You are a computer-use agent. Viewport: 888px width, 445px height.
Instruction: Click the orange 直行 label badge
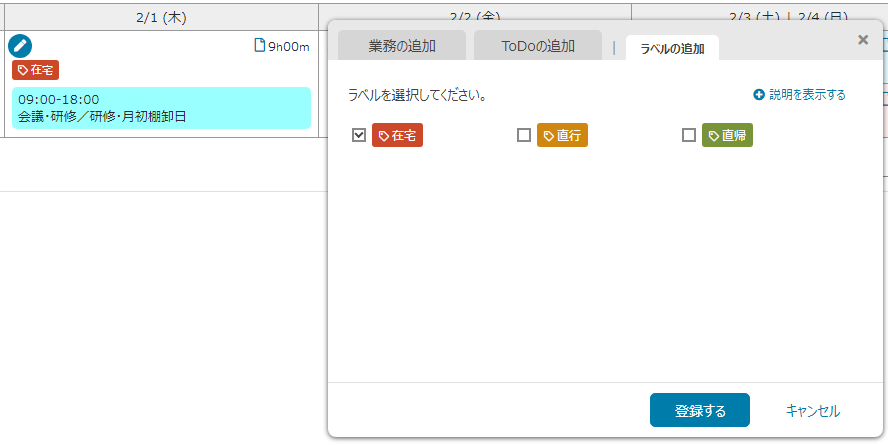pyautogui.click(x=562, y=136)
